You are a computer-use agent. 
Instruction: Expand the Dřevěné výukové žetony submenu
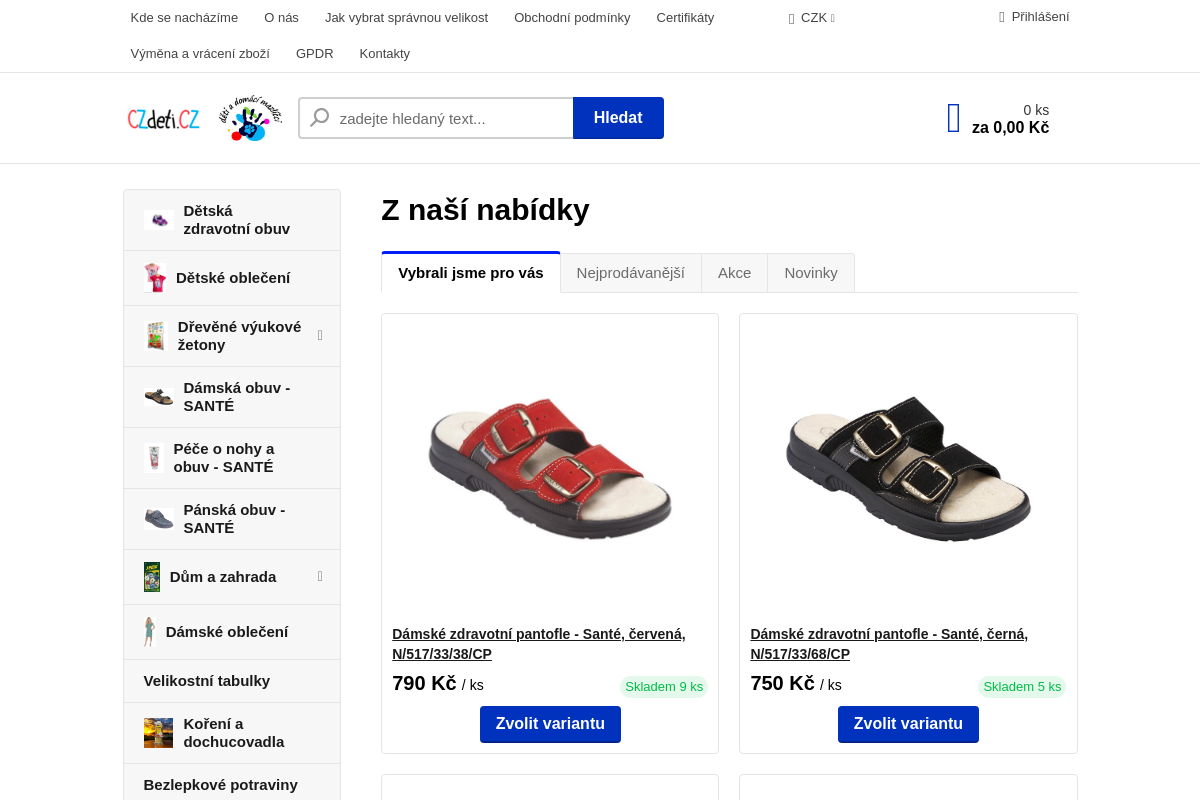319,335
